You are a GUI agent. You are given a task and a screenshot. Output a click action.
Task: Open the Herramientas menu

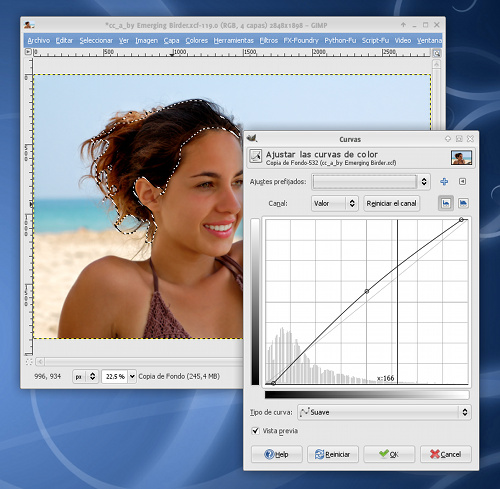(234, 41)
